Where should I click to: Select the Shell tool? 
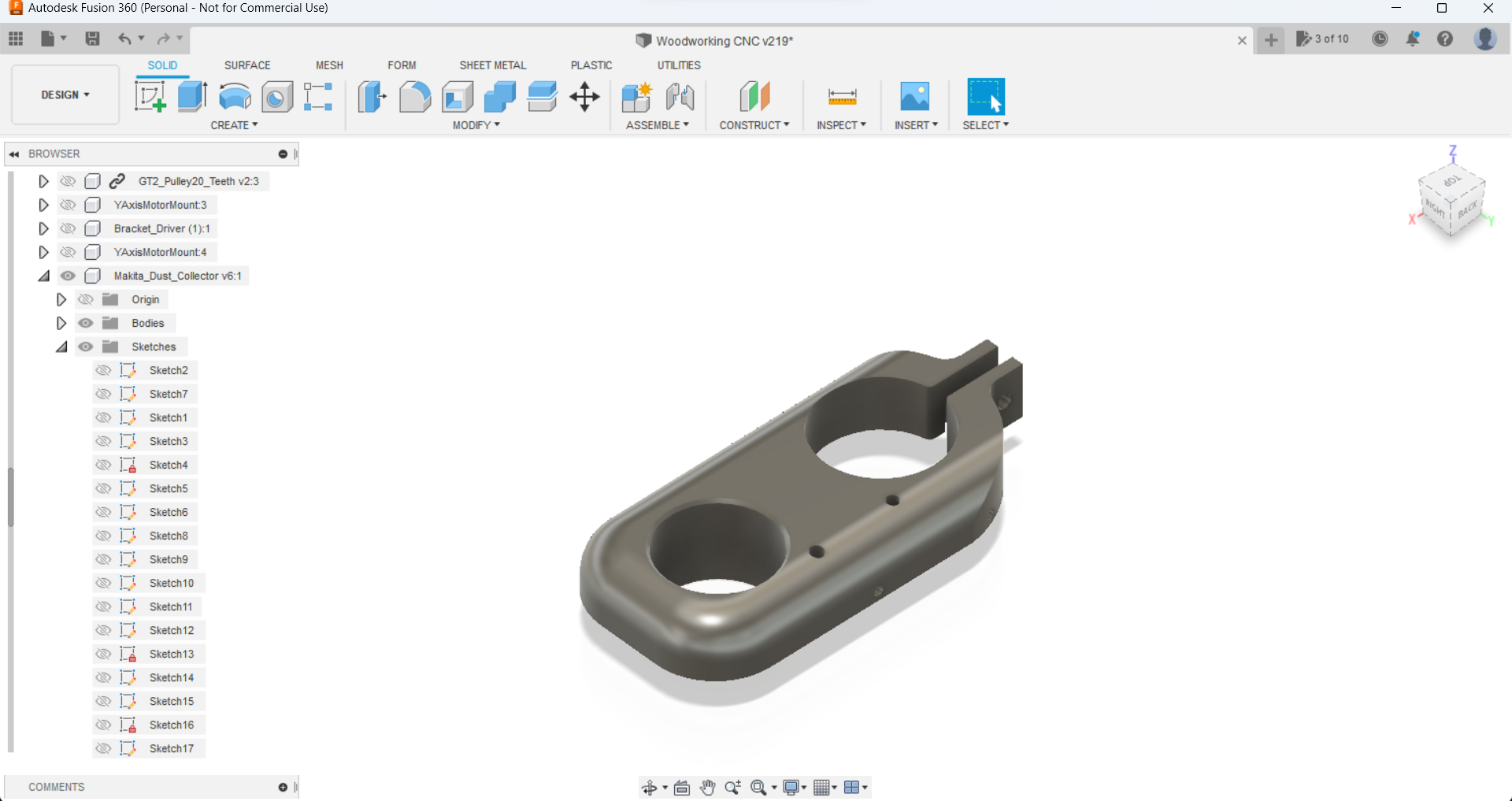tap(458, 97)
